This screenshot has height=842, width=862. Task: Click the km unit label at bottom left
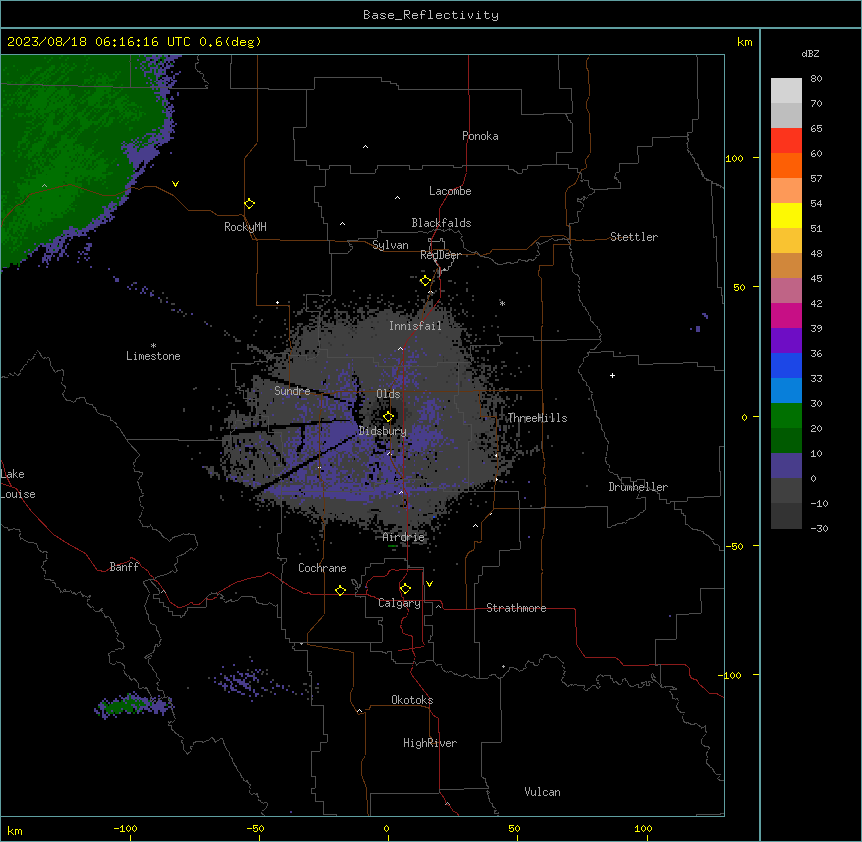pyautogui.click(x=15, y=830)
